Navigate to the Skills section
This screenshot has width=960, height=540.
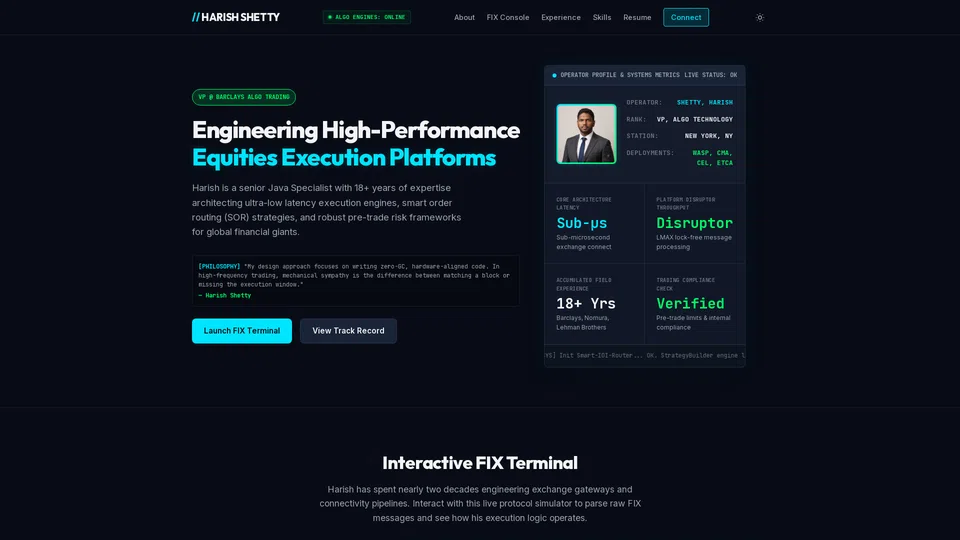coord(602,17)
